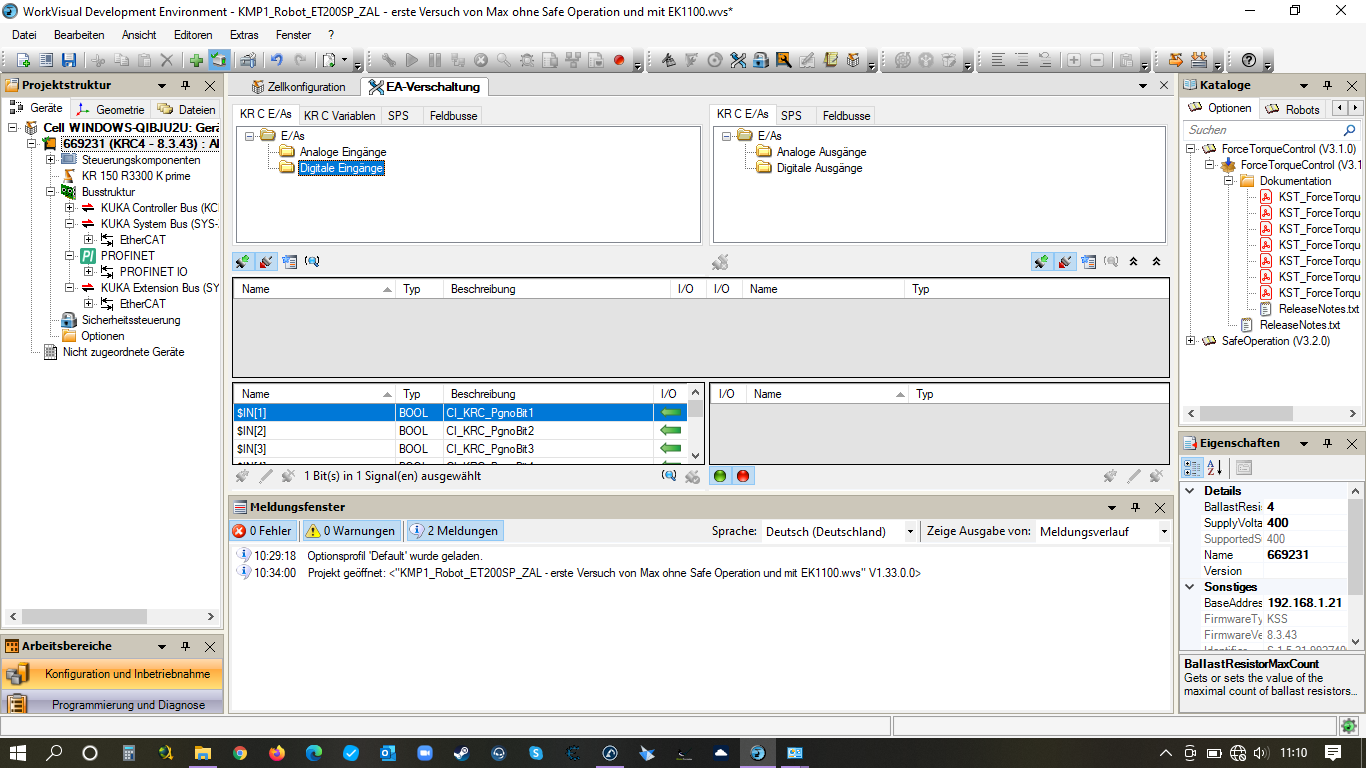Open File Explorer from the Windows taskbar
1366x768 pixels.
point(202,752)
